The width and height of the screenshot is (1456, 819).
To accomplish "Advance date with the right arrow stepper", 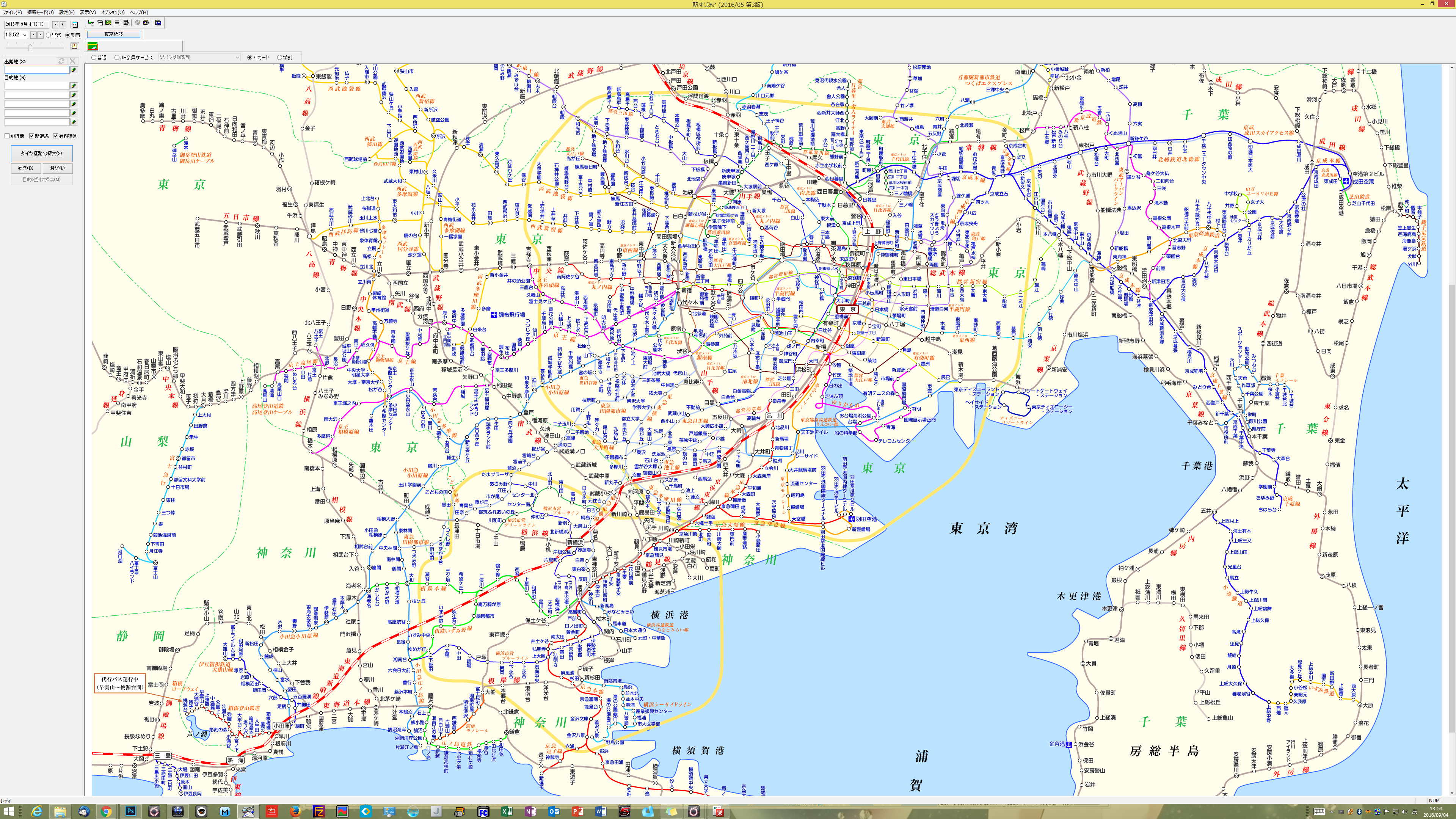I will 63,25.
